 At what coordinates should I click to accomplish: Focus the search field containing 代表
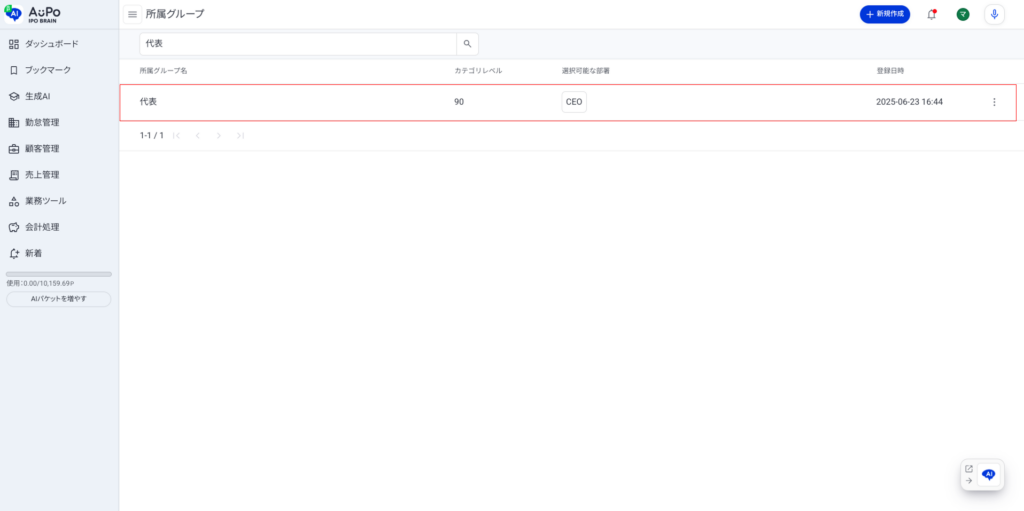[x=297, y=44]
